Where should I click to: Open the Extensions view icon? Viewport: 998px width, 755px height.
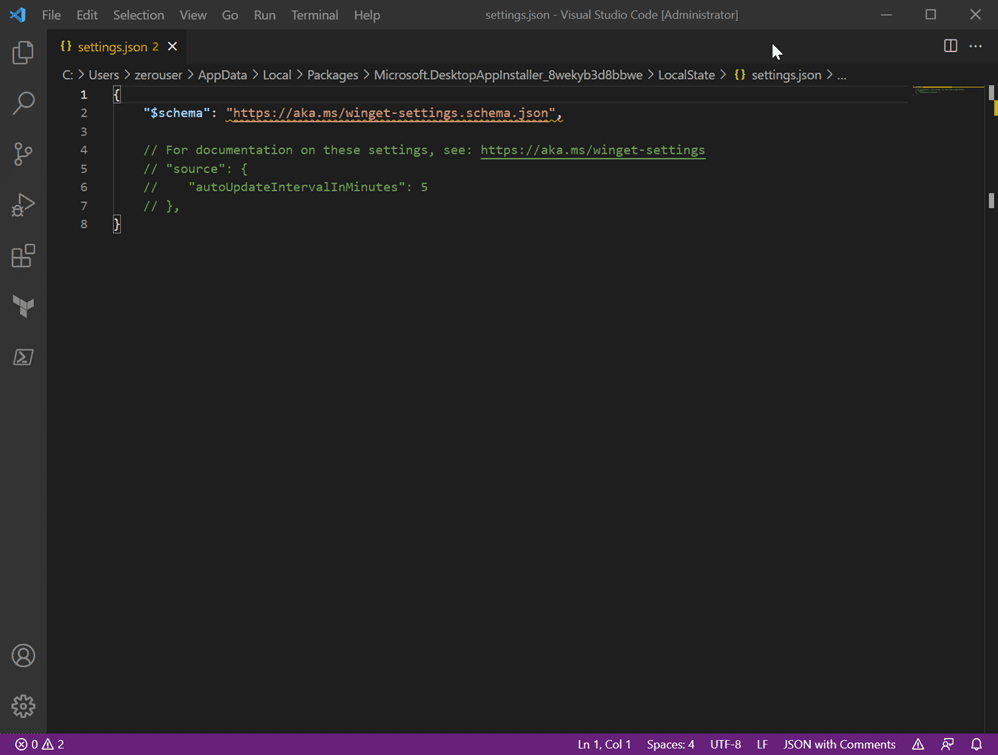[x=23, y=256]
